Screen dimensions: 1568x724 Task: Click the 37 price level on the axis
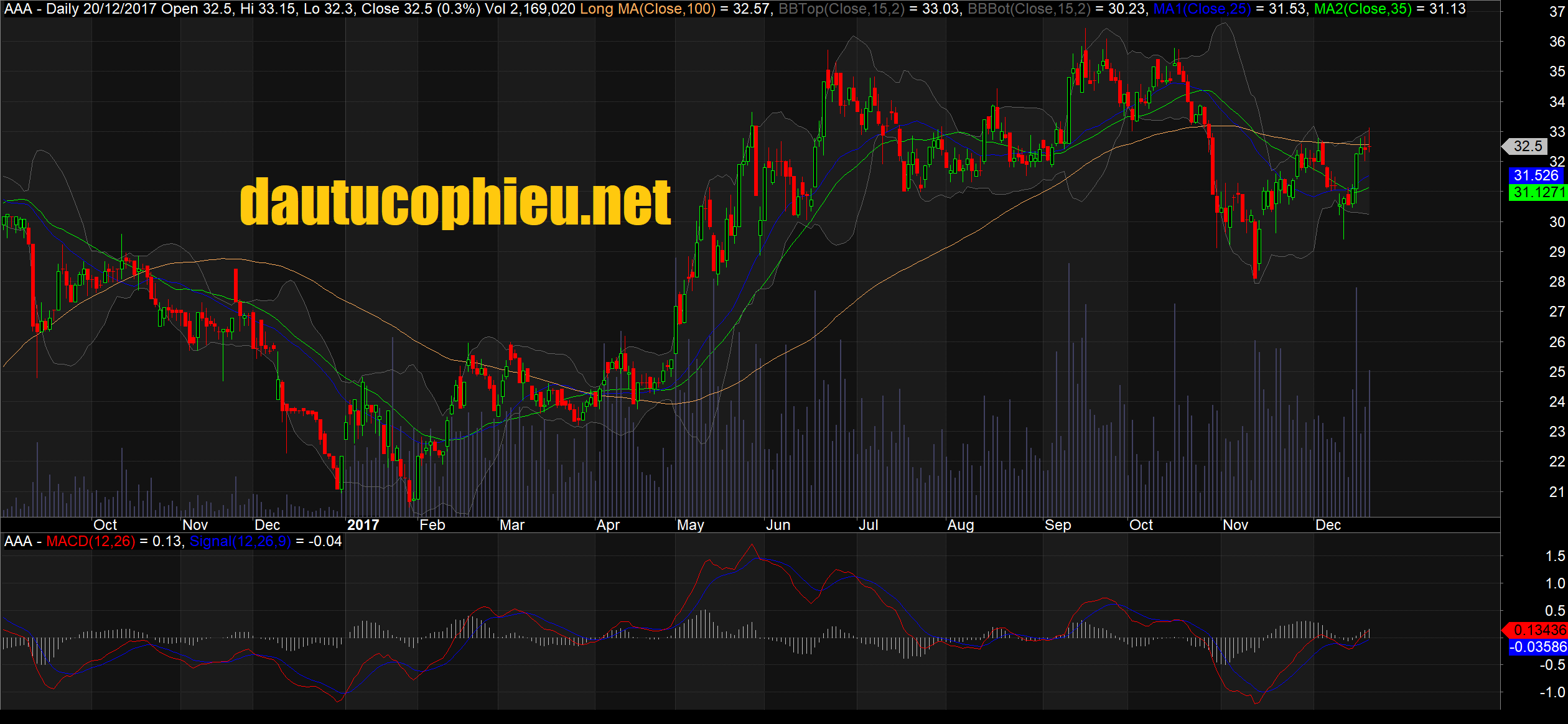pos(1557,11)
